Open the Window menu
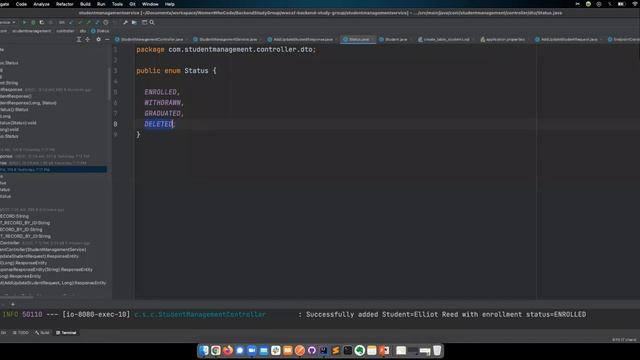640x360 pixels. [150, 4]
